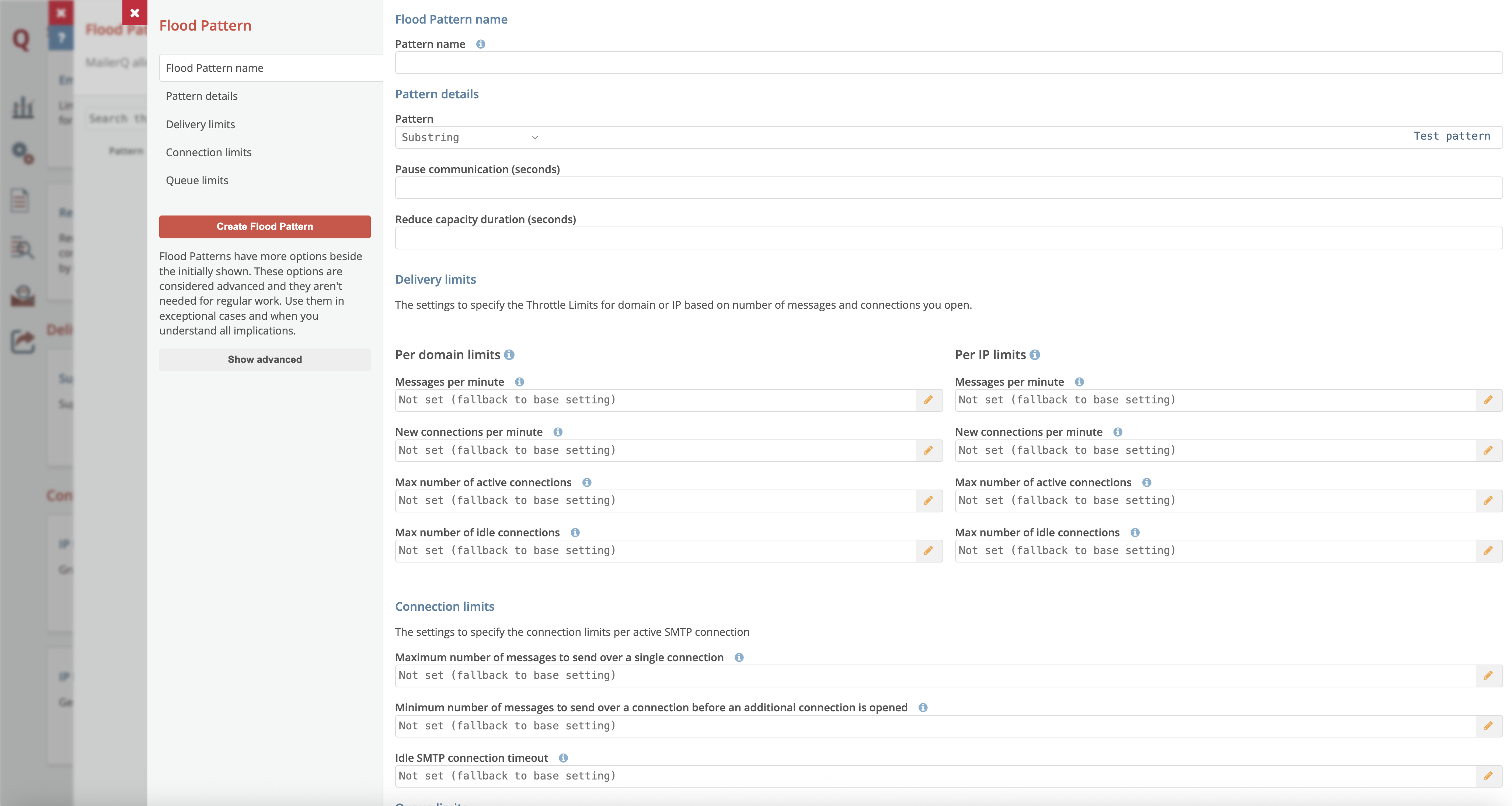Viewport: 1512px width, 806px height.
Task: Open the settings gears sidebar icon
Action: point(23,154)
